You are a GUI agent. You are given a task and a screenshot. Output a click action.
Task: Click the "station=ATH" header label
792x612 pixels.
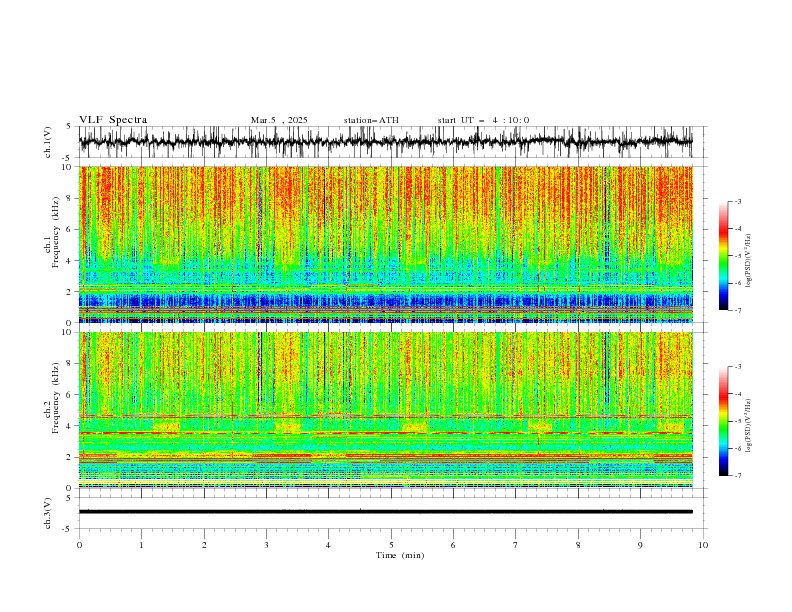click(x=371, y=120)
